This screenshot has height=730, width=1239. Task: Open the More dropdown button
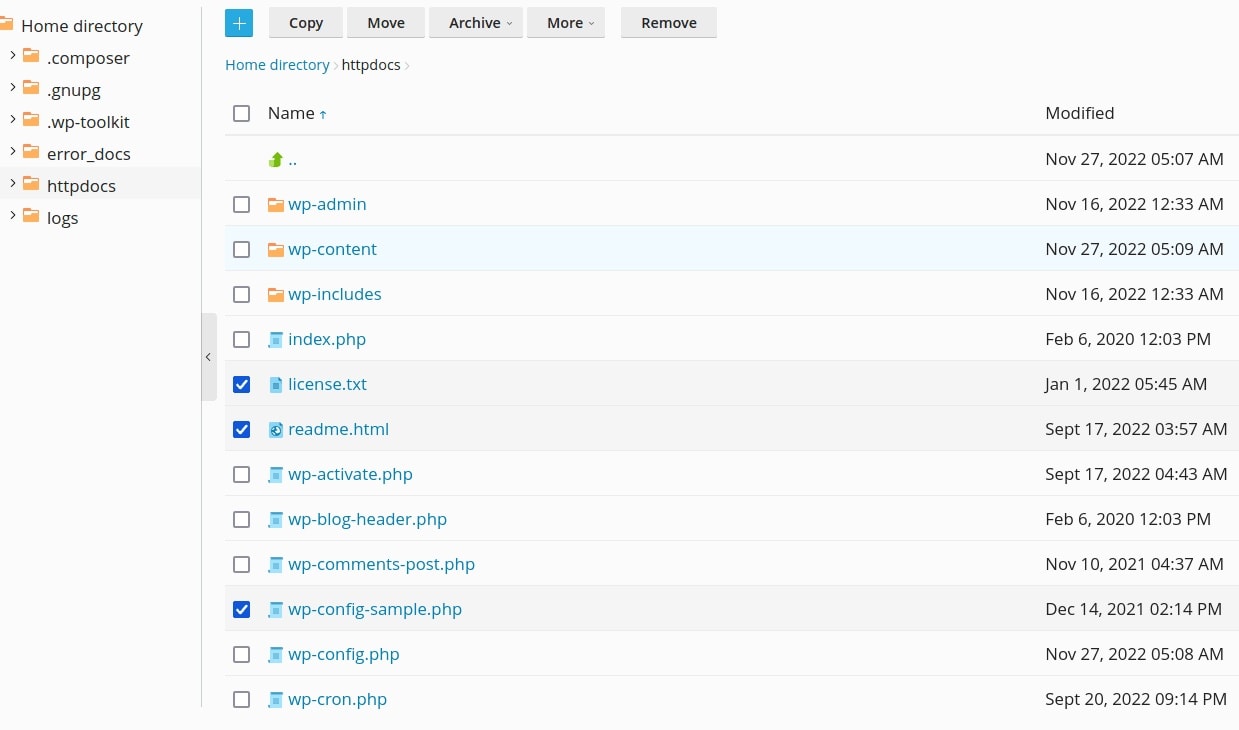566,23
